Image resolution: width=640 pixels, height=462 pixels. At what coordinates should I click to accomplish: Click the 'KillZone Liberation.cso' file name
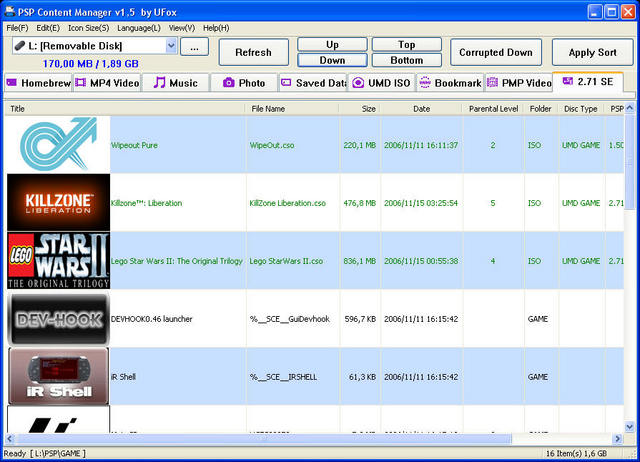(288, 203)
